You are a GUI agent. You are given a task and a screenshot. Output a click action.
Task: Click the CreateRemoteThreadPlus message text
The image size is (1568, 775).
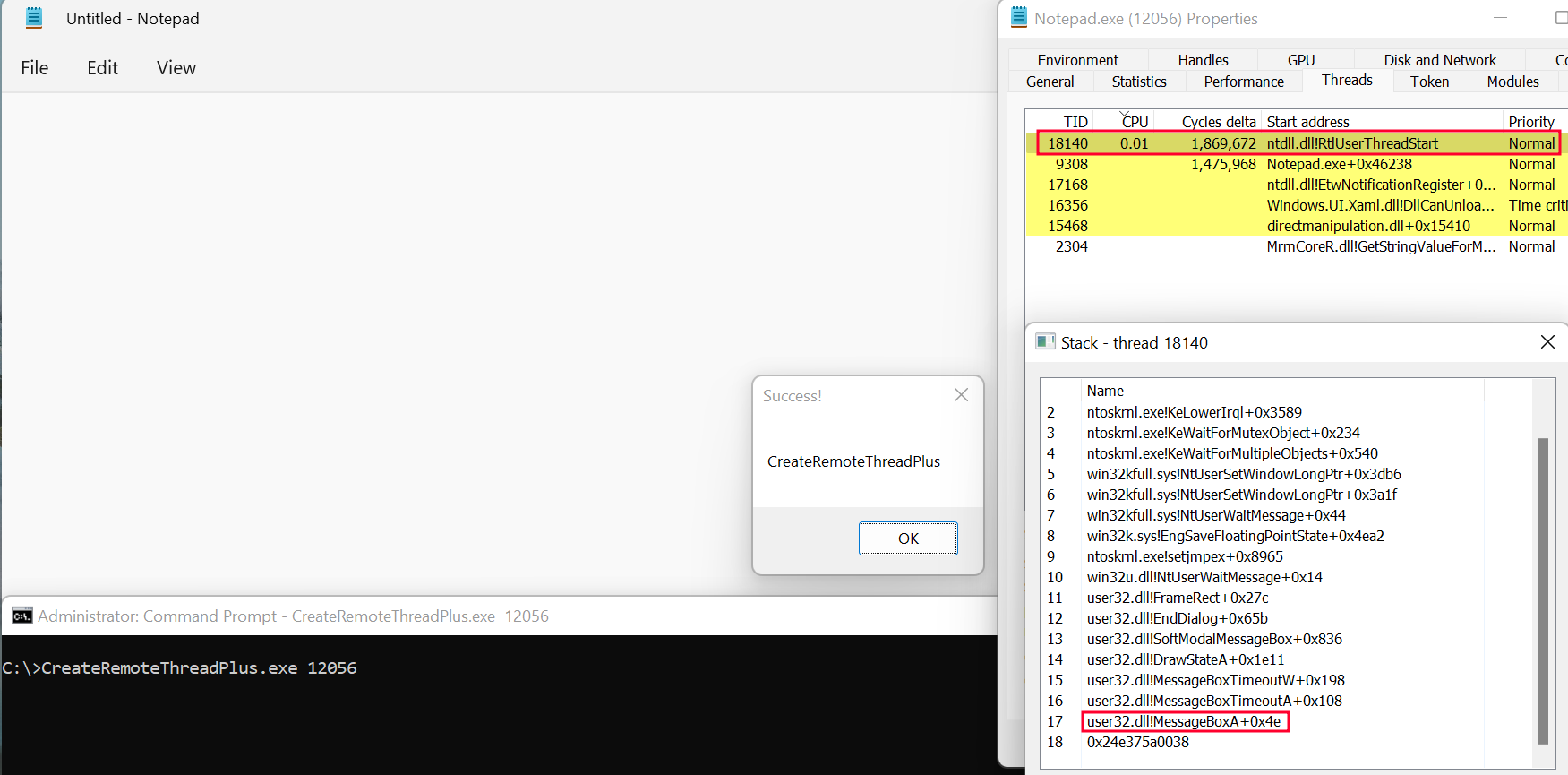(x=853, y=461)
